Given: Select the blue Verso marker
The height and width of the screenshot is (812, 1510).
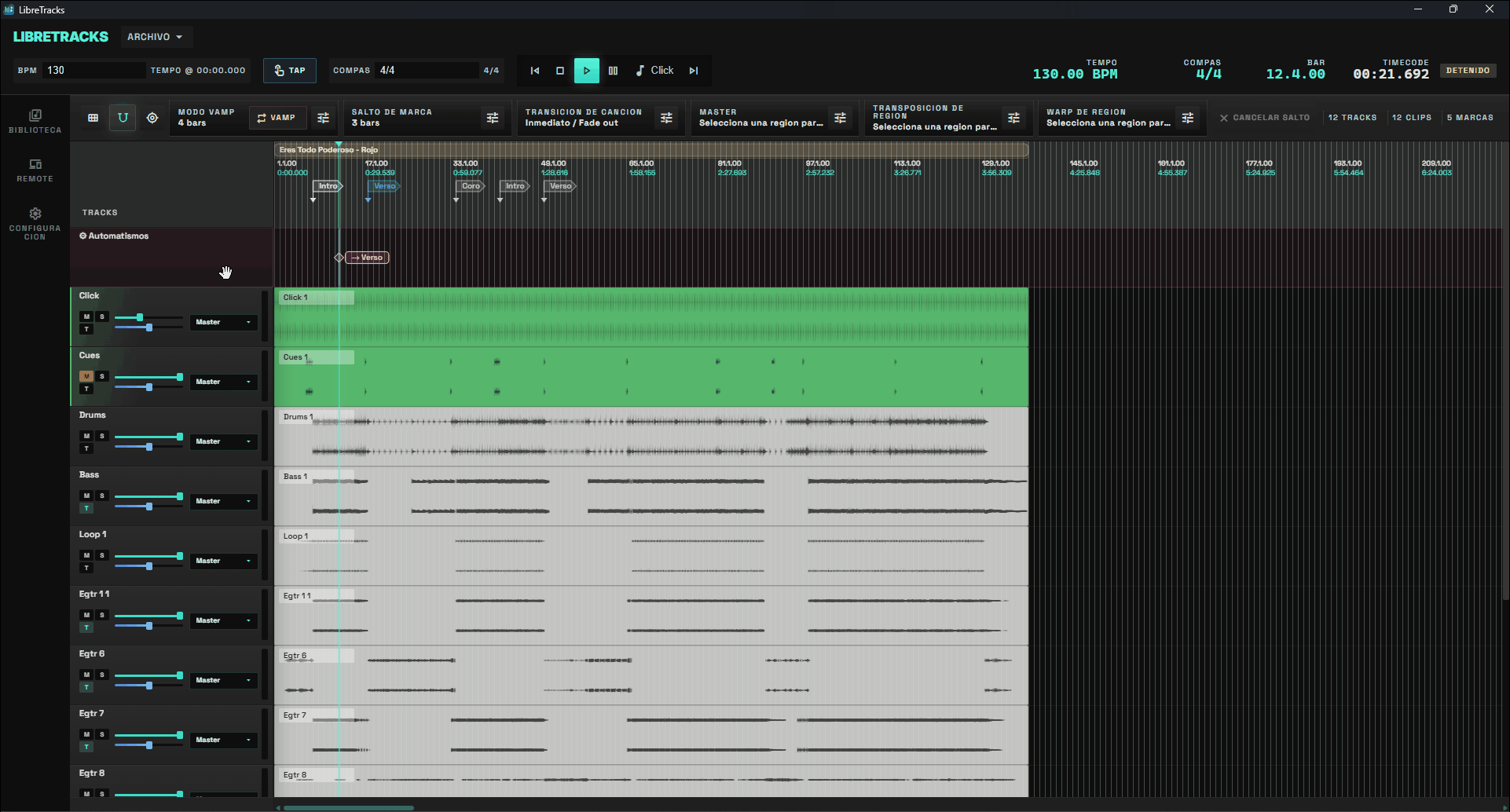Looking at the screenshot, I should click(384, 186).
